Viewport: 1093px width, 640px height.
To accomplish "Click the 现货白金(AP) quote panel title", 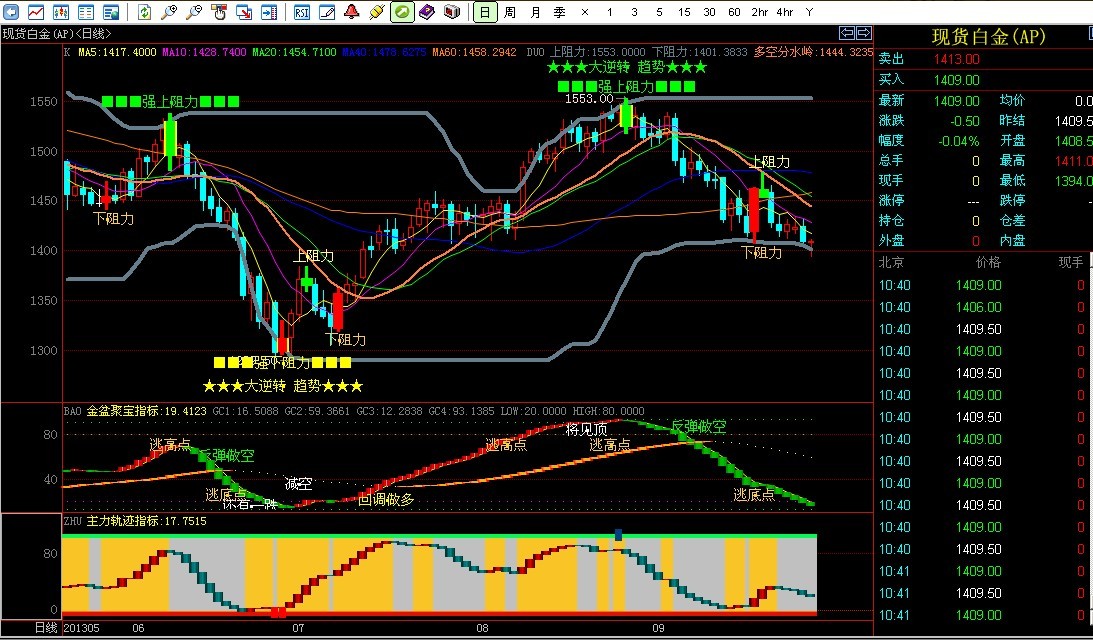I will pos(989,37).
